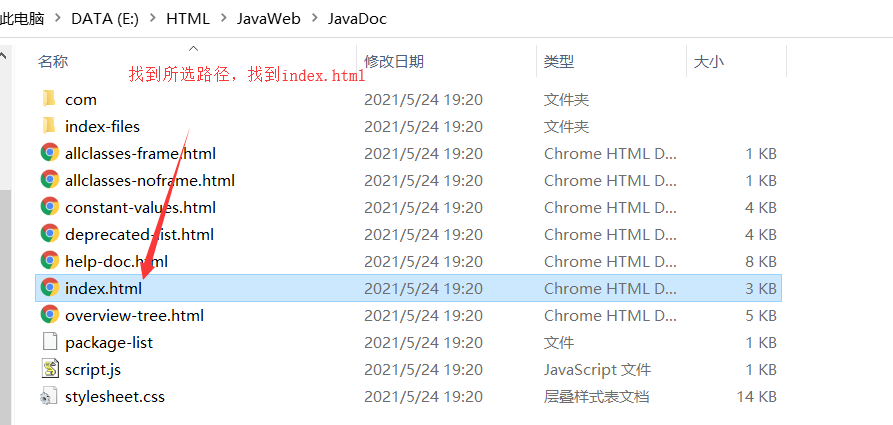Select the stylesheet.css gear icon
Image resolution: width=893 pixels, height=425 pixels.
pyautogui.click(x=50, y=397)
